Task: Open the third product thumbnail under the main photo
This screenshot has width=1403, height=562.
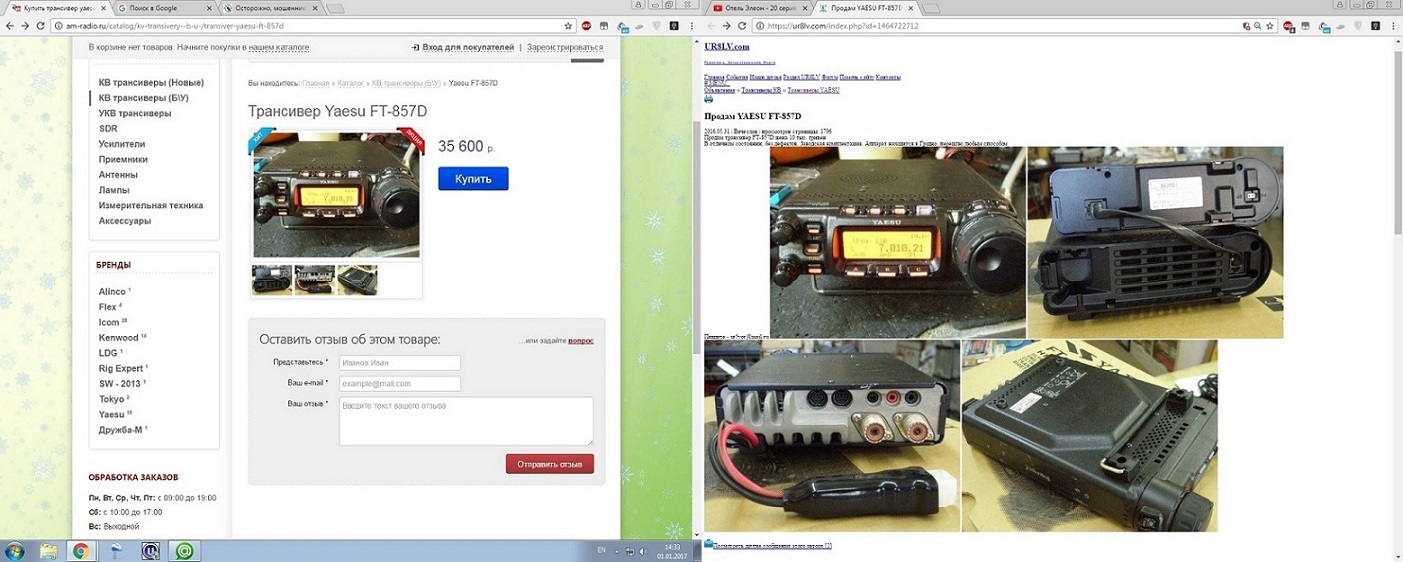Action: pos(357,280)
